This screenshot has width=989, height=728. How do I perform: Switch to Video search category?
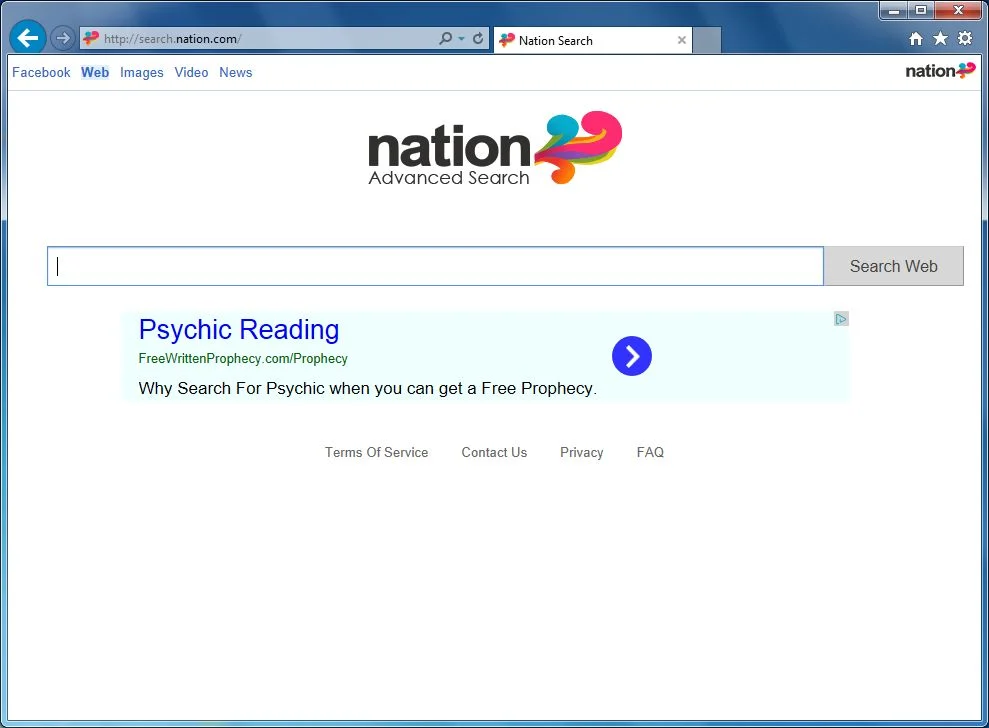(x=191, y=73)
